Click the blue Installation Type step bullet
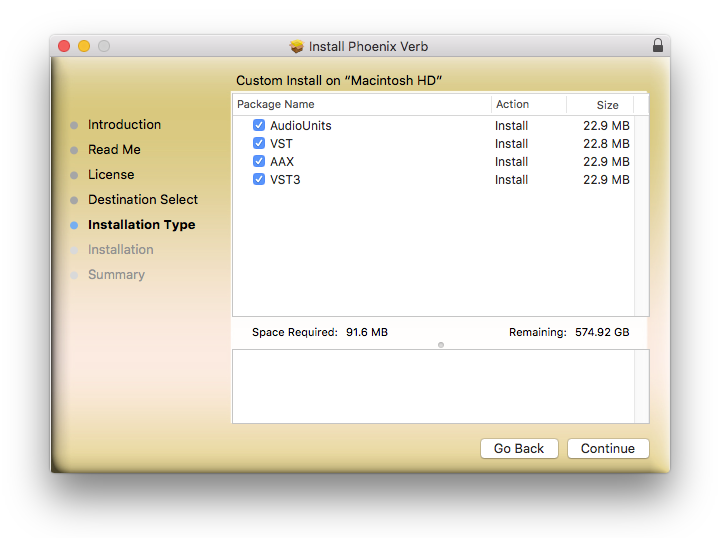Screen dimensions: 720x538 (x=74, y=226)
